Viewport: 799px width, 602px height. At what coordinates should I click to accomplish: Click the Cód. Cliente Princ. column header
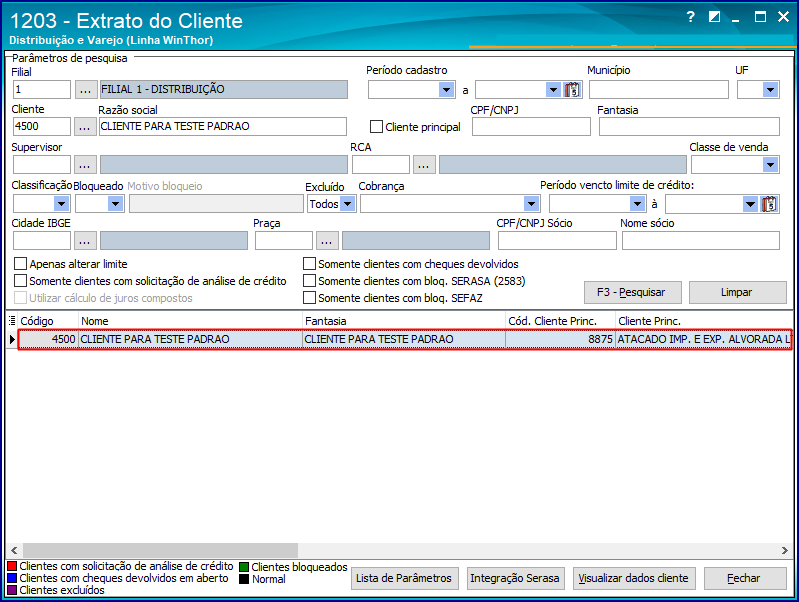tap(561, 321)
